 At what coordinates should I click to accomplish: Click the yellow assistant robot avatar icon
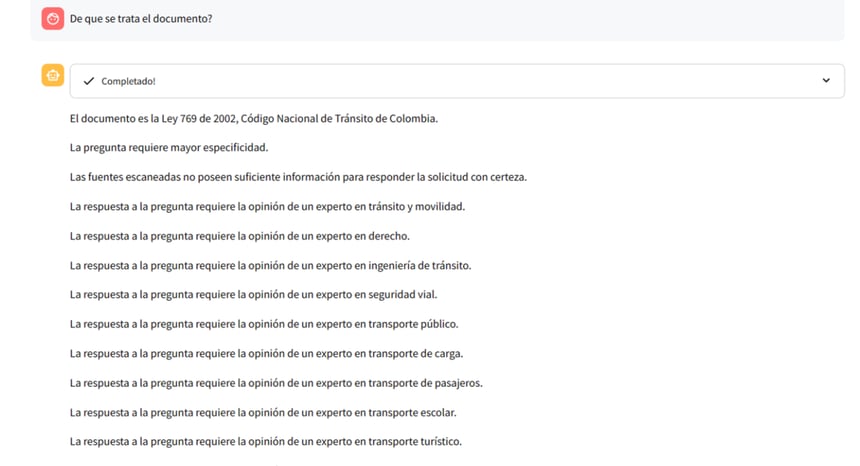pyautogui.click(x=53, y=75)
